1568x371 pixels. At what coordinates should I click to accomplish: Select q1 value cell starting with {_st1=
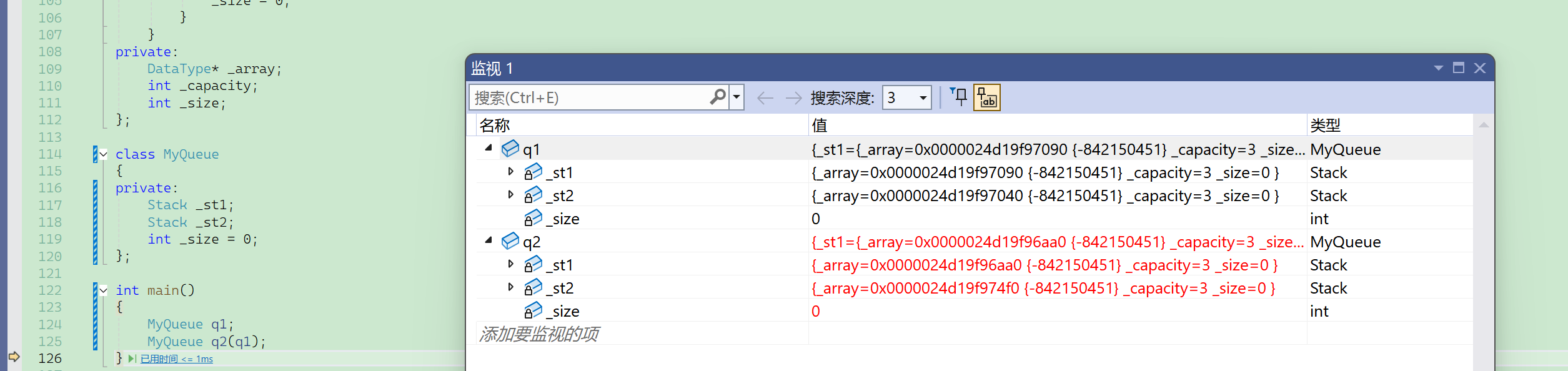[1058, 149]
